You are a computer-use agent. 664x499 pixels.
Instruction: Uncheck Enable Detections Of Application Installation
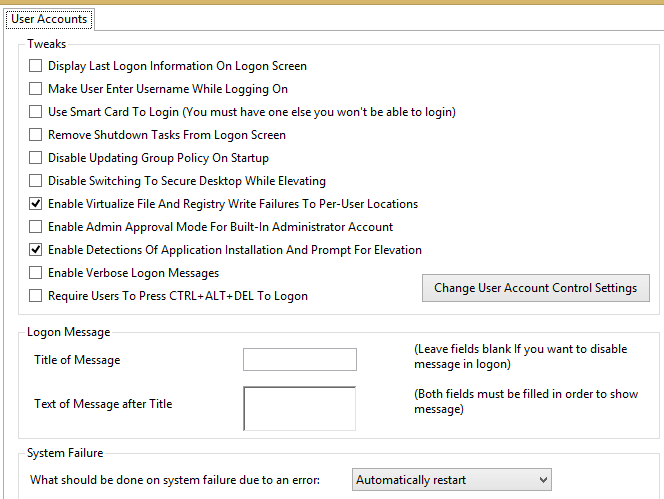36,250
